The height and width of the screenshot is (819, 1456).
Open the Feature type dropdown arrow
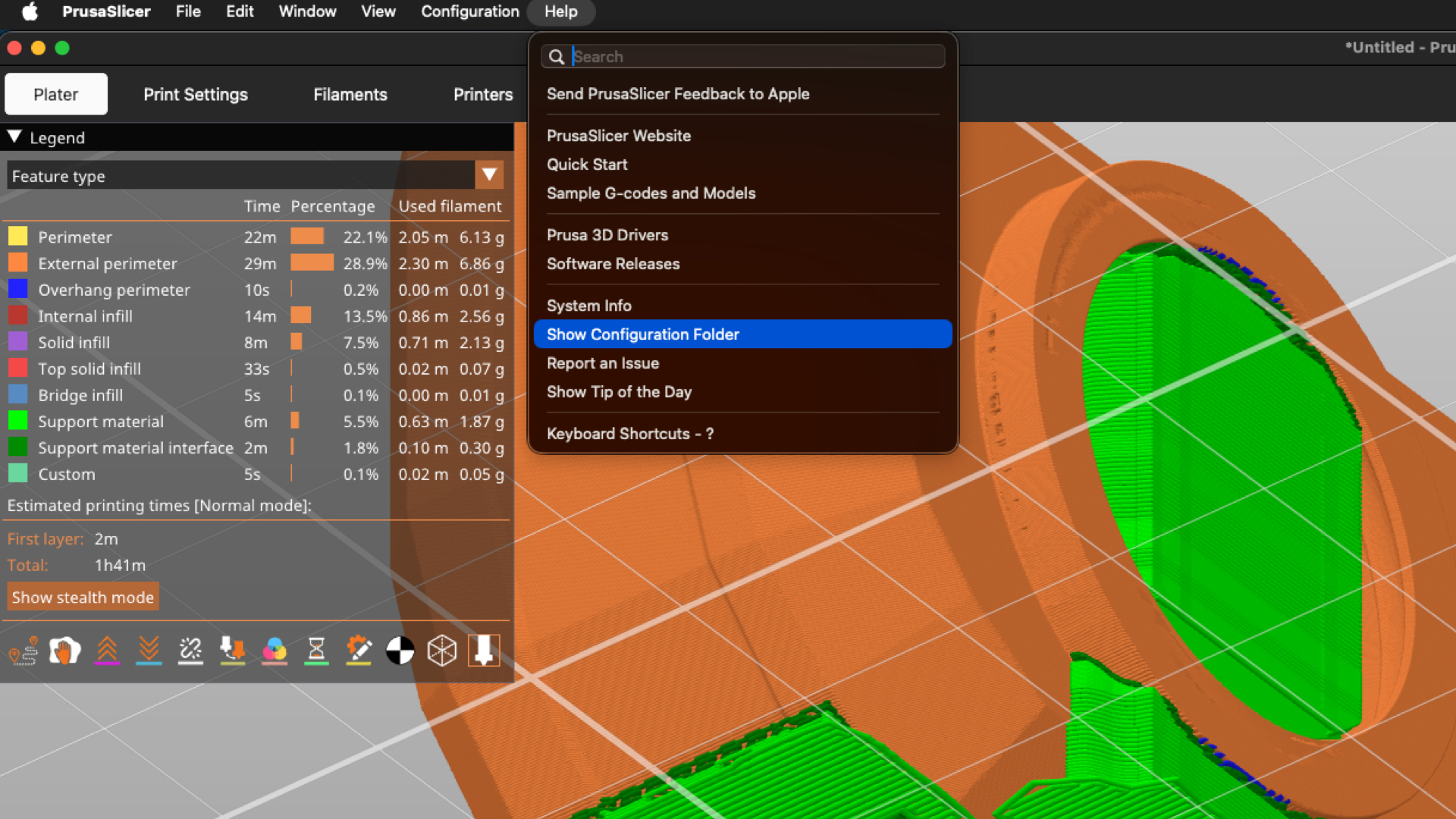489,175
